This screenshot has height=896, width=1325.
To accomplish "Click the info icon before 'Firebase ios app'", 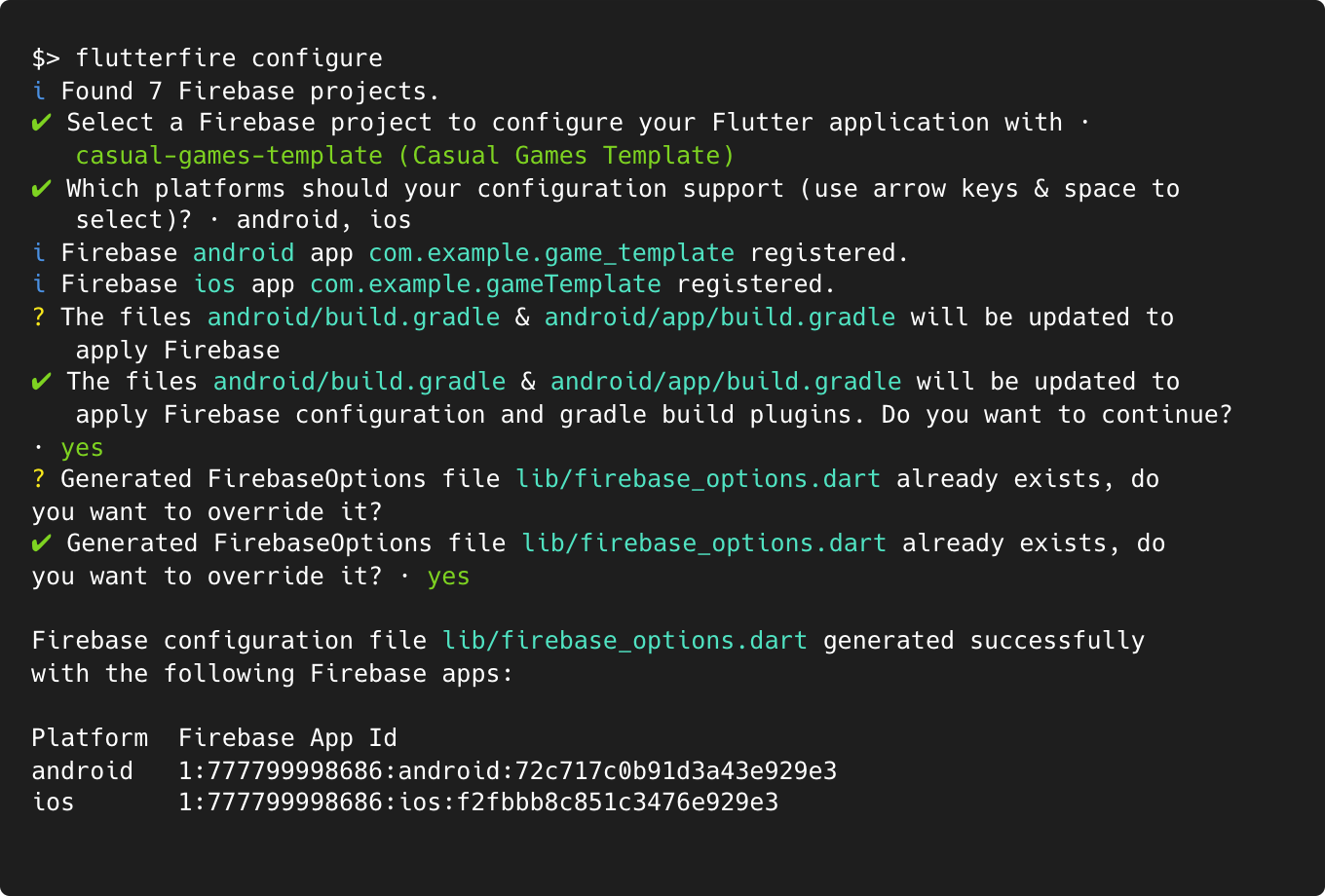I will point(39,284).
